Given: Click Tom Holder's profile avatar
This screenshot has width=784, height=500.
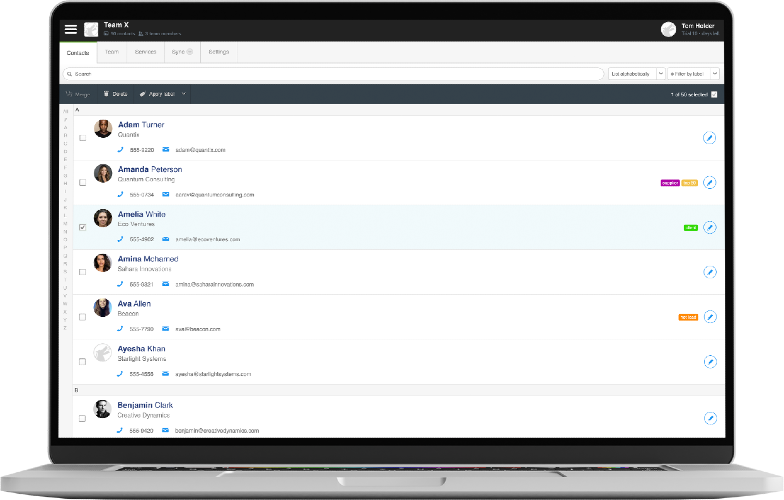Looking at the screenshot, I should tap(668, 30).
